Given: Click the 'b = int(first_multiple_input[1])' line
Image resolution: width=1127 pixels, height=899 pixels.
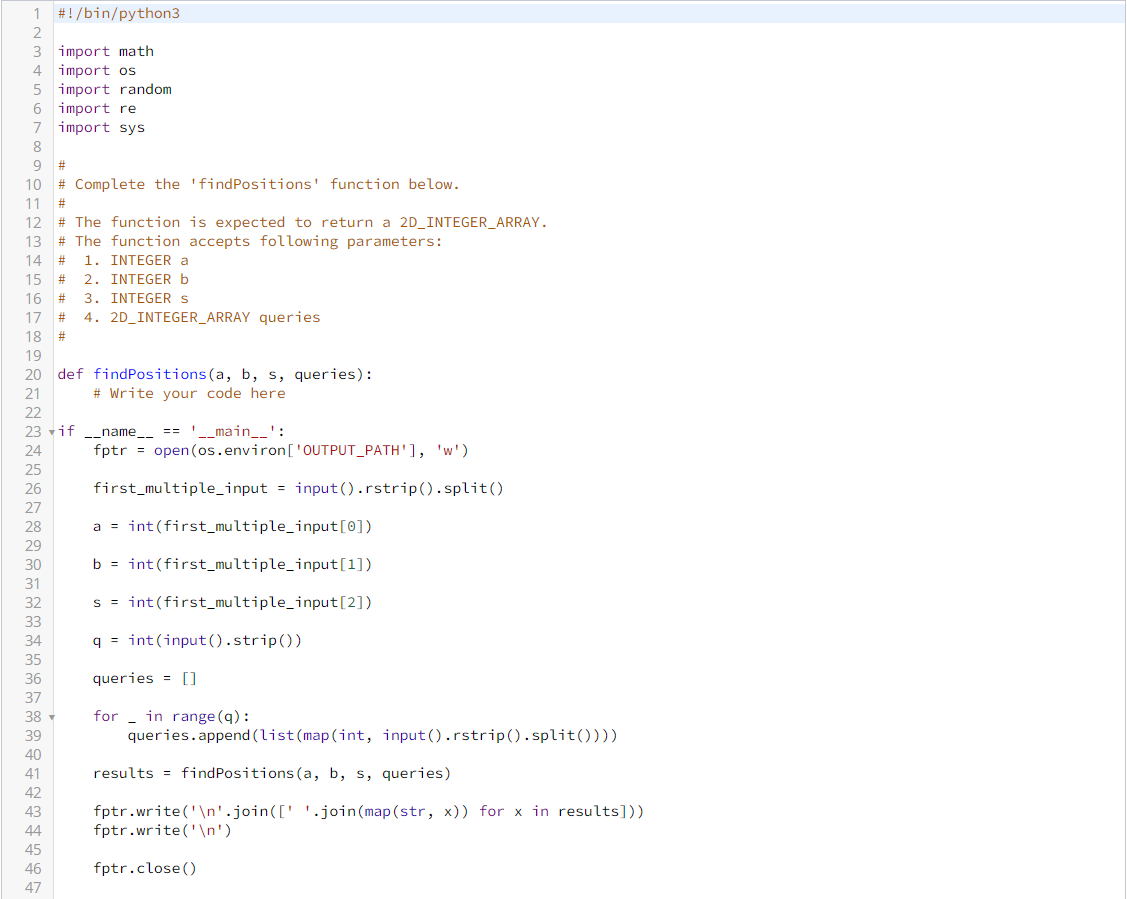Looking at the screenshot, I should (x=232, y=565).
